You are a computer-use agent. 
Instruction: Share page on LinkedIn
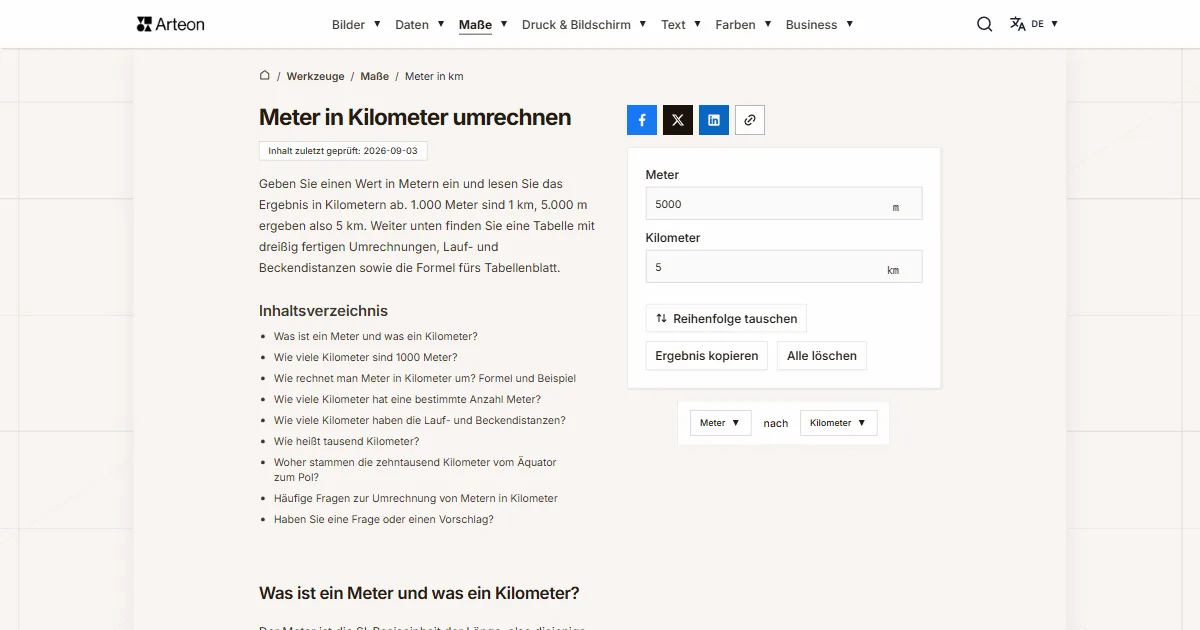pos(714,120)
